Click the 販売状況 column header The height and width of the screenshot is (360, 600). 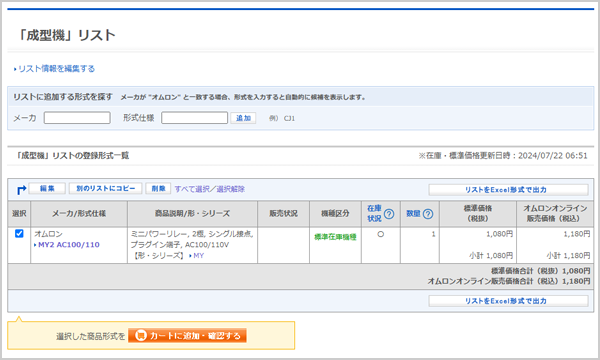point(284,213)
